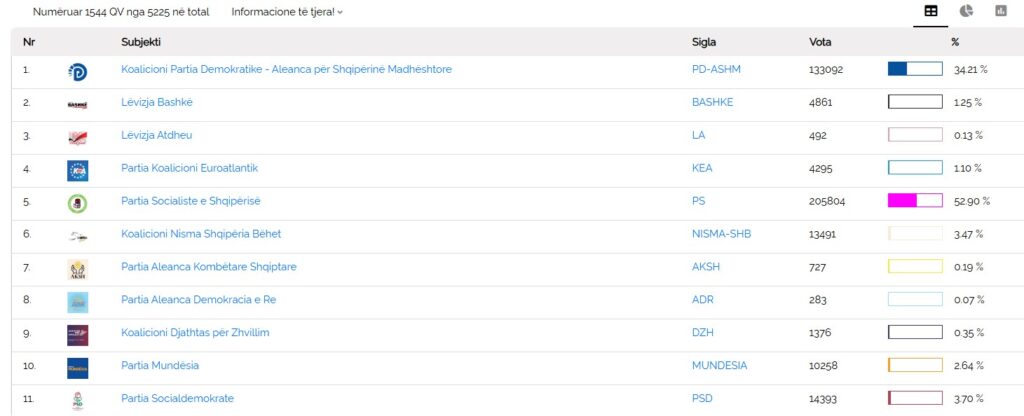Sort by the Vota column header
The image size is (1024, 416).
pyautogui.click(x=820, y=42)
